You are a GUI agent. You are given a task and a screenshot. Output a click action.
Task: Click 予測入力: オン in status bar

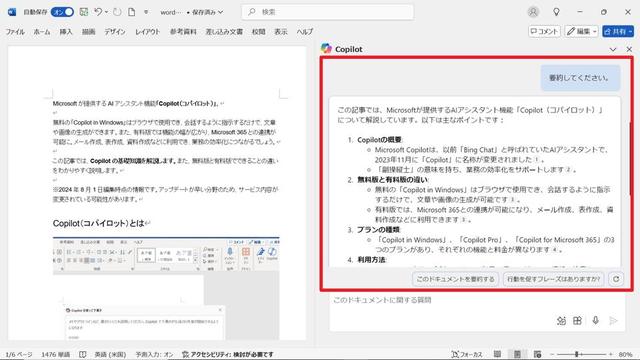[154, 354]
